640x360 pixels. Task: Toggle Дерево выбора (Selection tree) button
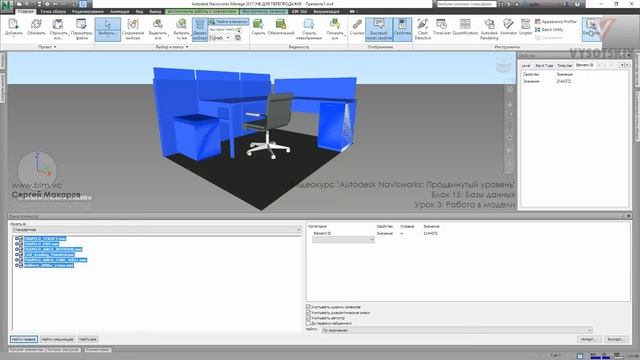coord(200,29)
